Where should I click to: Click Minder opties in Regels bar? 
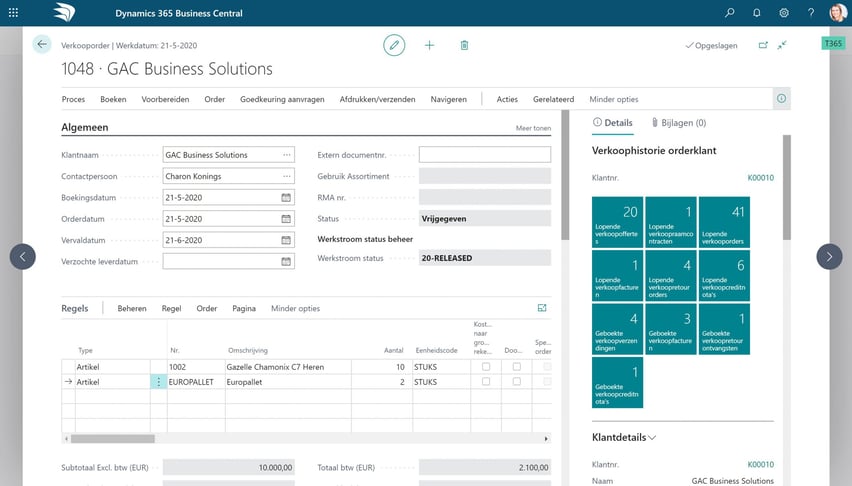pos(296,308)
